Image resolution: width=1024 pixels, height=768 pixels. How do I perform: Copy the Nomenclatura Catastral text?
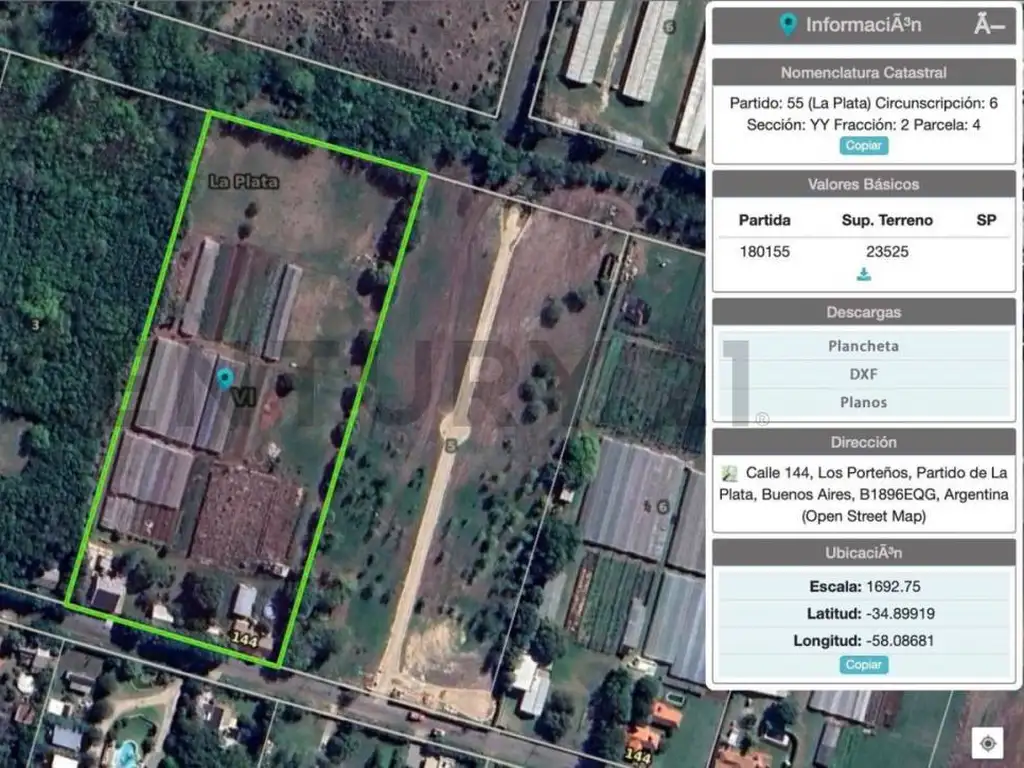click(x=864, y=146)
